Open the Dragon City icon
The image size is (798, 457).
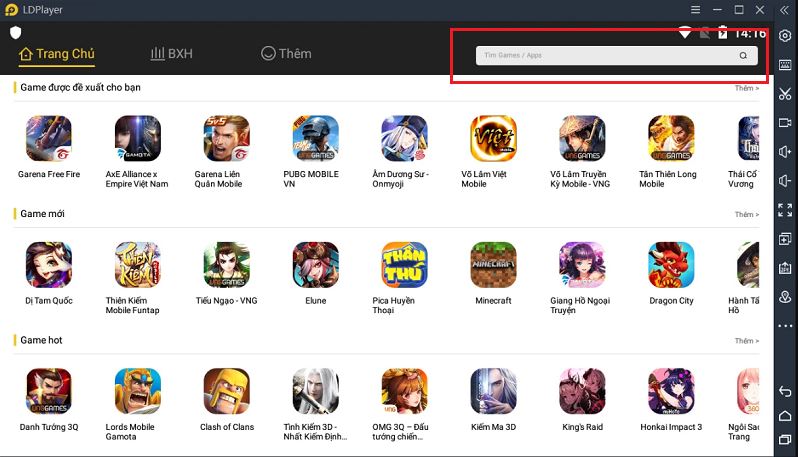(x=671, y=265)
